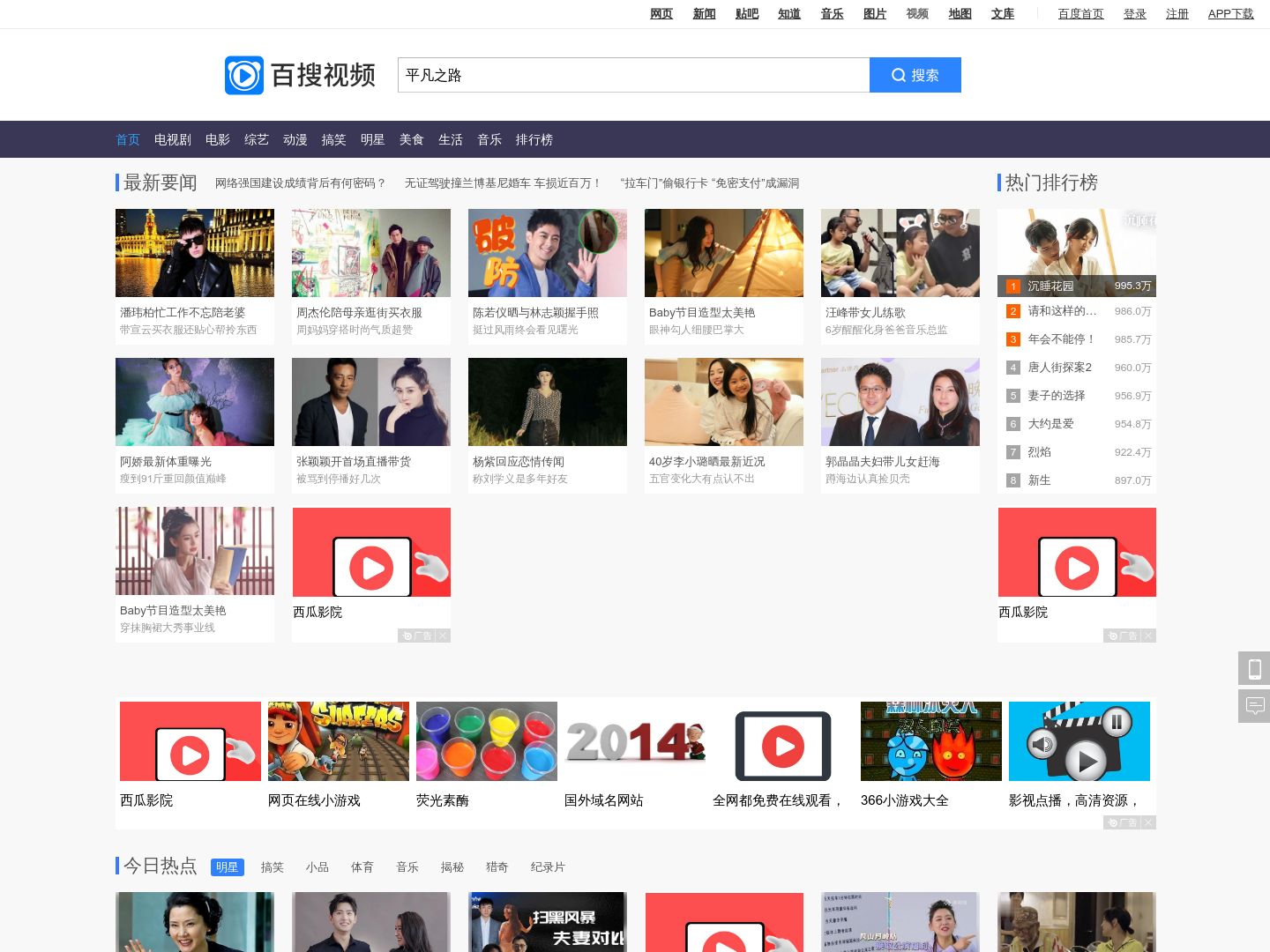Switch to 纪录片 tab under 今日热点

[x=548, y=867]
